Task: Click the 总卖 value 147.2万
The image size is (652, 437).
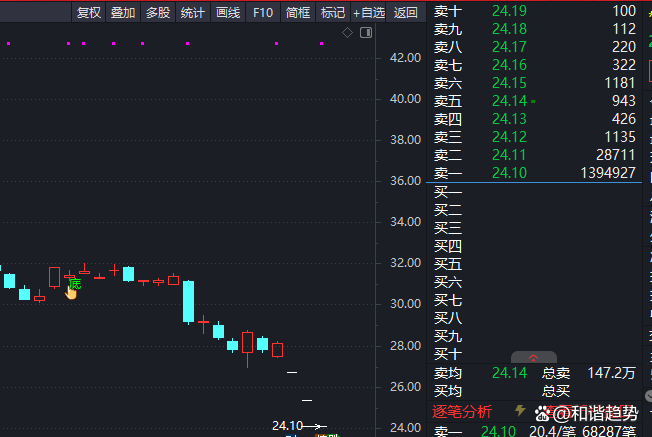Action: pos(611,373)
